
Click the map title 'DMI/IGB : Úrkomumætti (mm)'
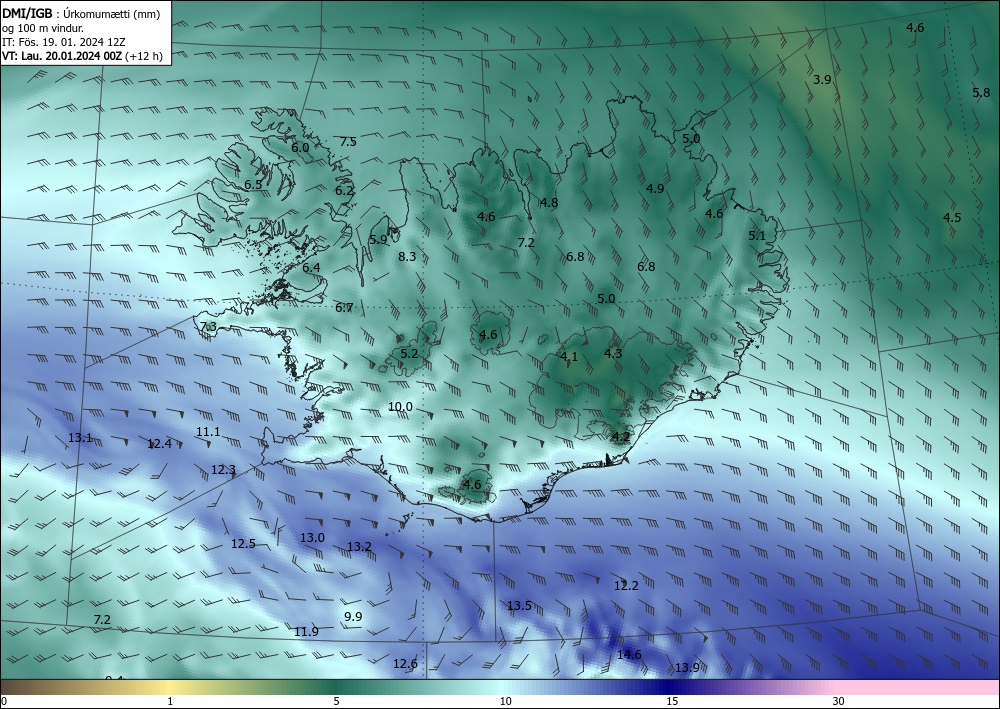point(81,14)
